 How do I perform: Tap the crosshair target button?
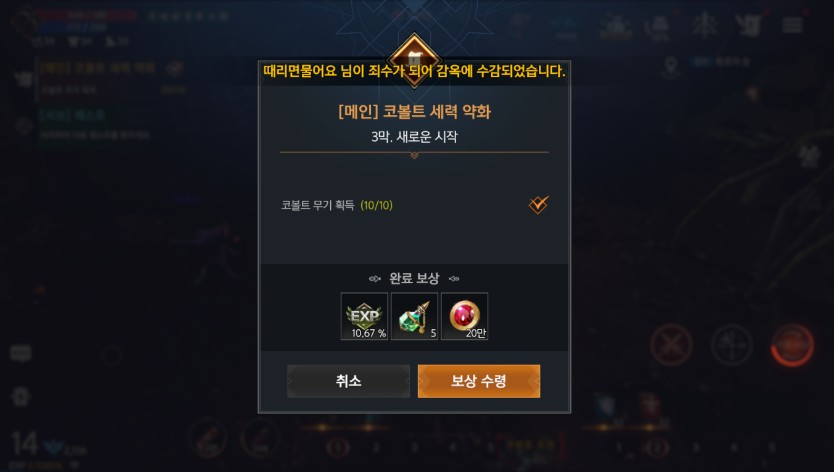[x=732, y=346]
